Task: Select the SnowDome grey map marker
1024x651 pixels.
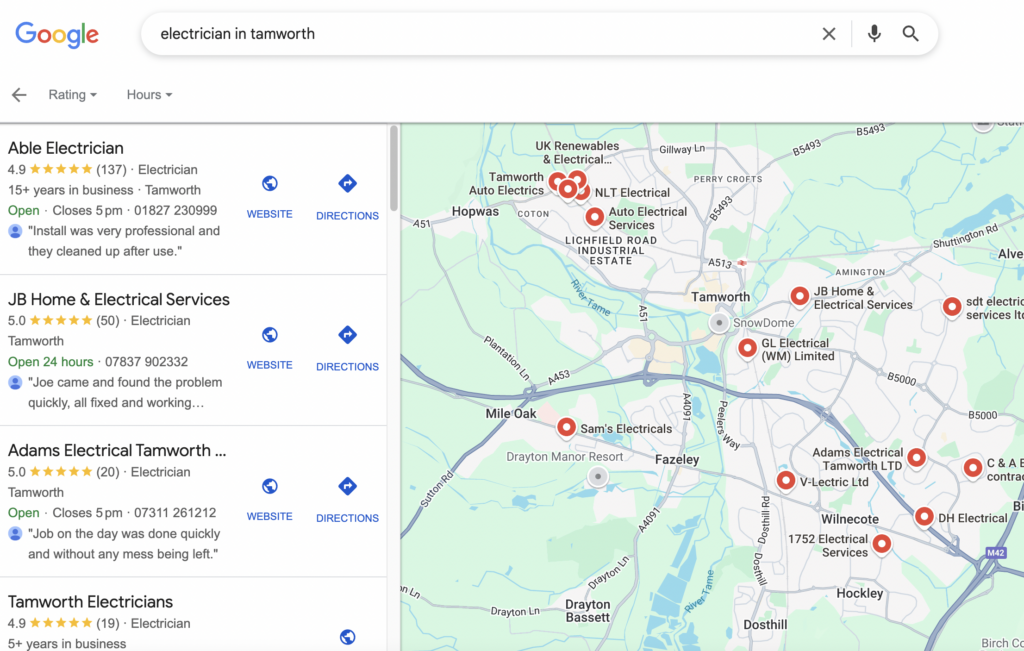Action: (x=719, y=323)
